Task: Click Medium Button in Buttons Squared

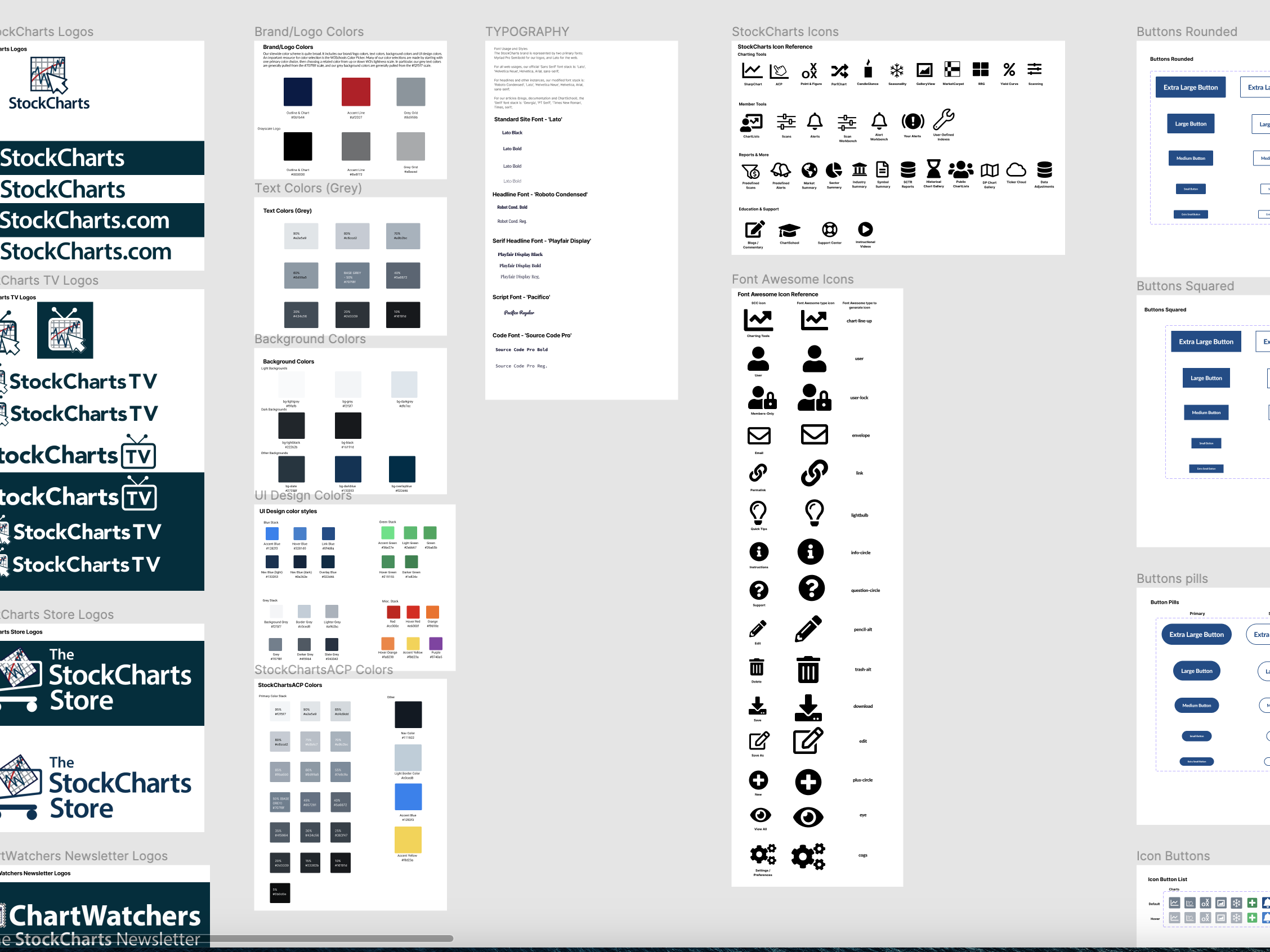Action: [1206, 412]
